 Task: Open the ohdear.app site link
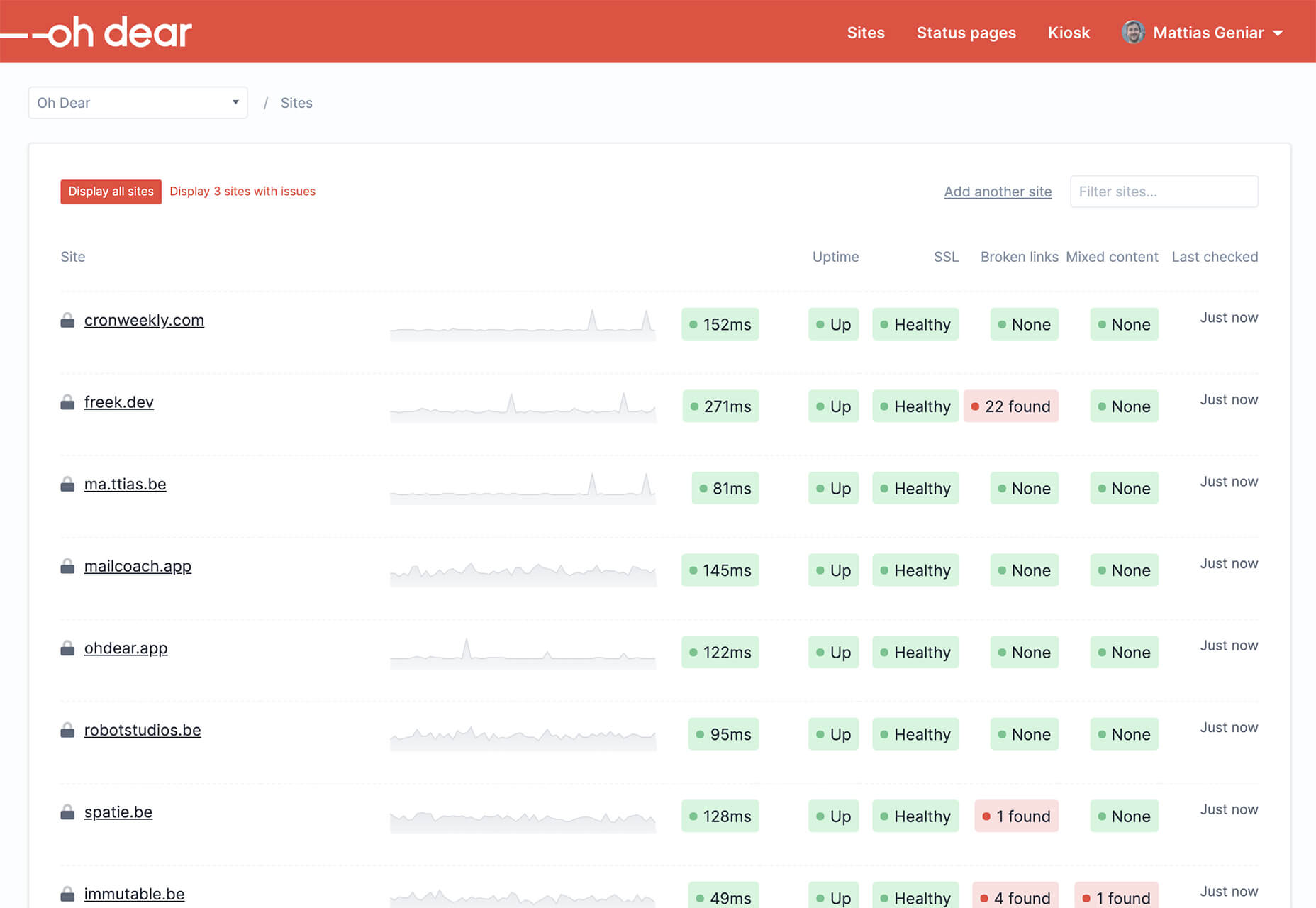(126, 648)
